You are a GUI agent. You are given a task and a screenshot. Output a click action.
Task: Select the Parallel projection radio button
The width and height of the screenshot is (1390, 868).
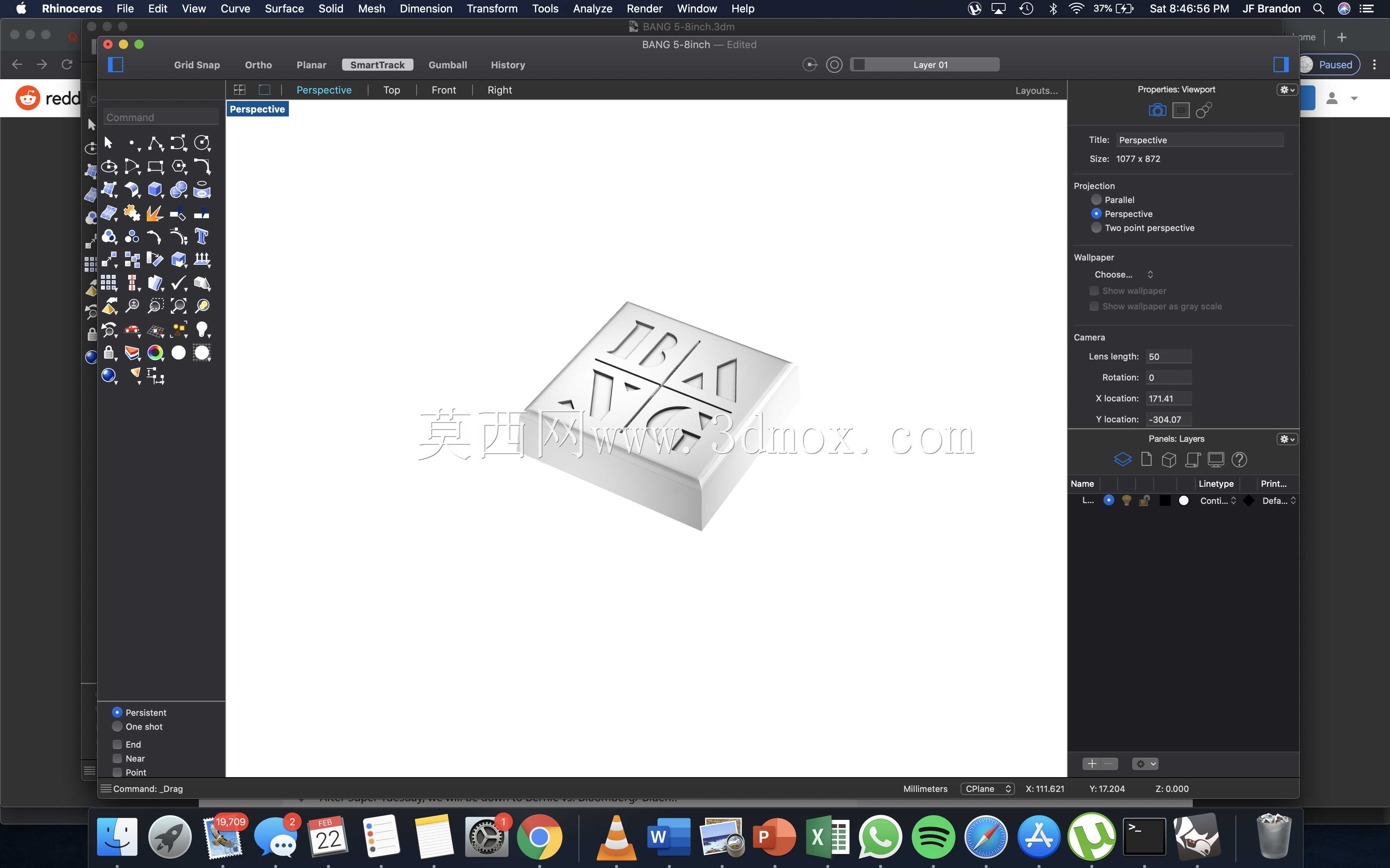coord(1096,200)
